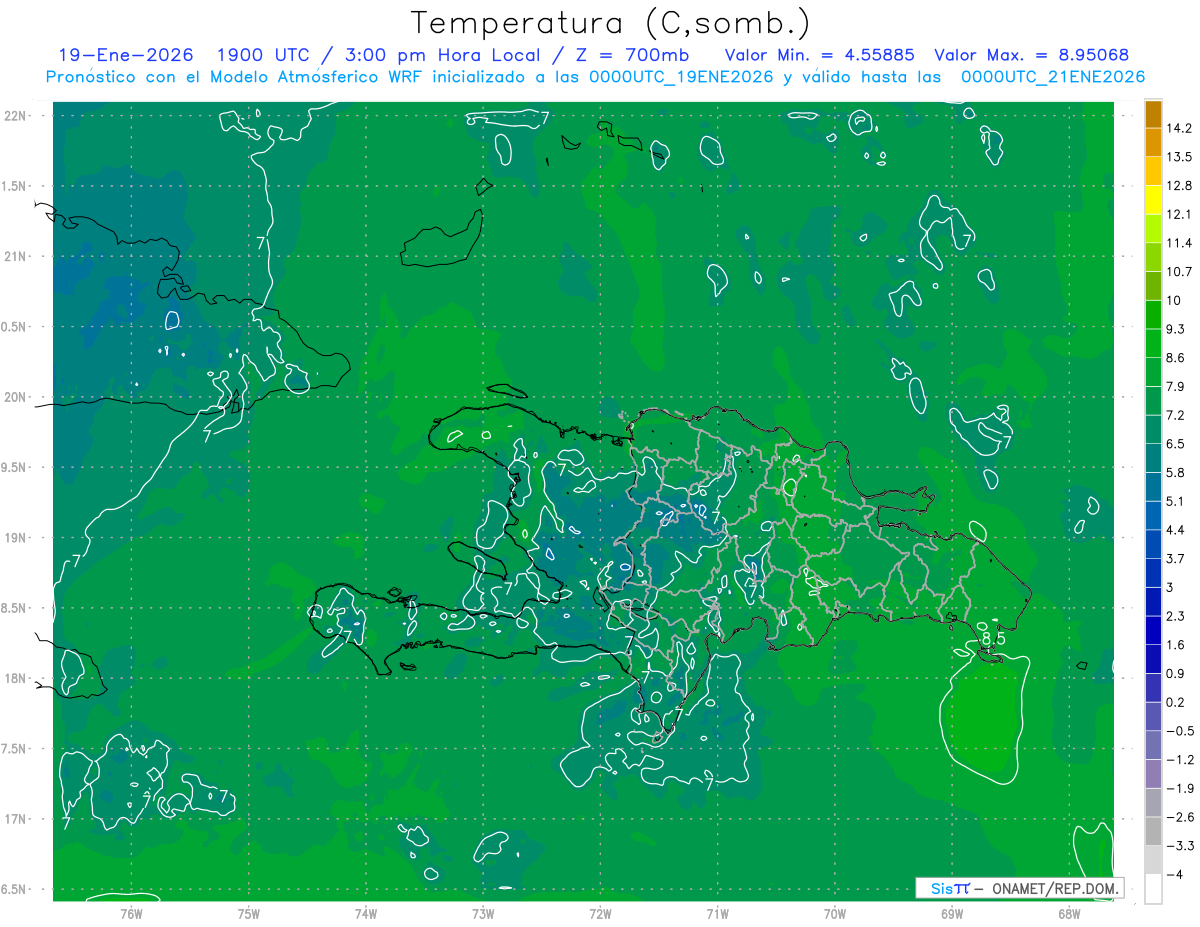Select the '-0.5' colorbar label
1200x927 pixels.
pos(1179,731)
